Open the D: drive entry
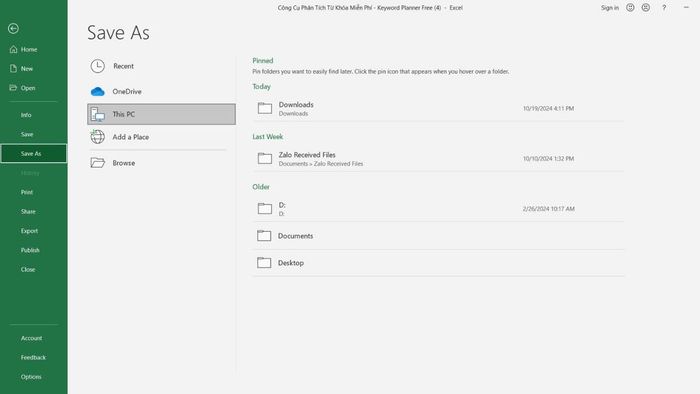This screenshot has height=394, width=700. (x=438, y=208)
